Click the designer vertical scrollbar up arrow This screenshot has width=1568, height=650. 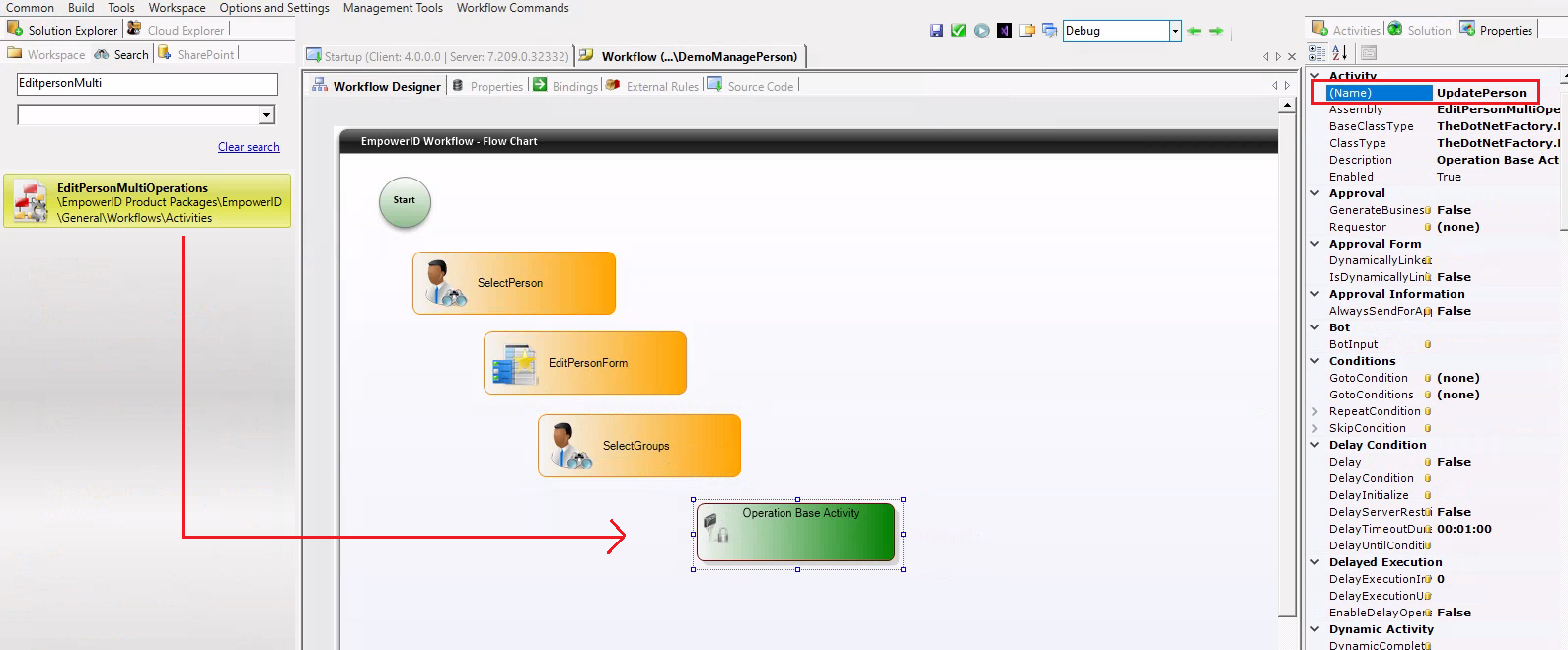click(x=1286, y=105)
